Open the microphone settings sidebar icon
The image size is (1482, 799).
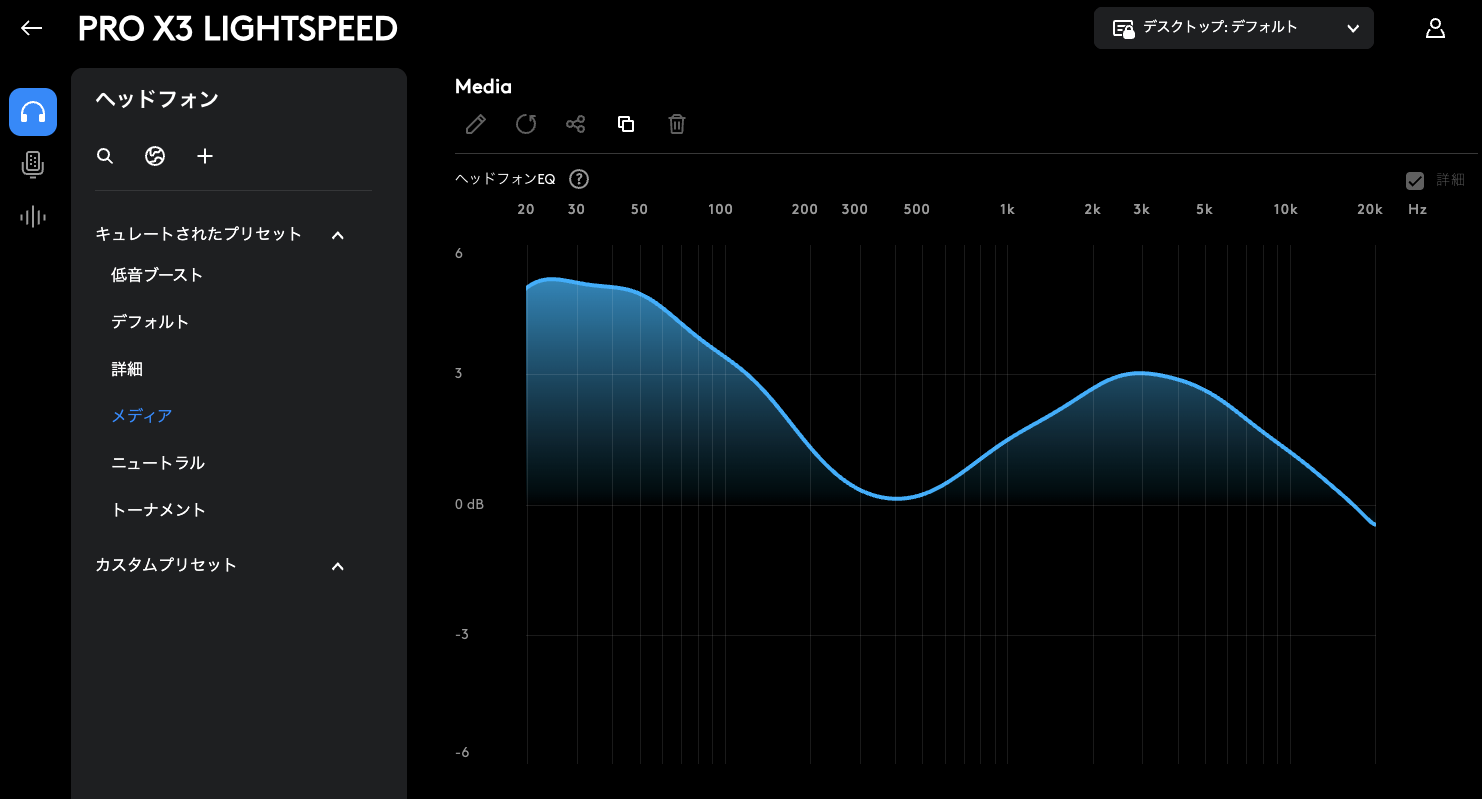click(x=33, y=165)
